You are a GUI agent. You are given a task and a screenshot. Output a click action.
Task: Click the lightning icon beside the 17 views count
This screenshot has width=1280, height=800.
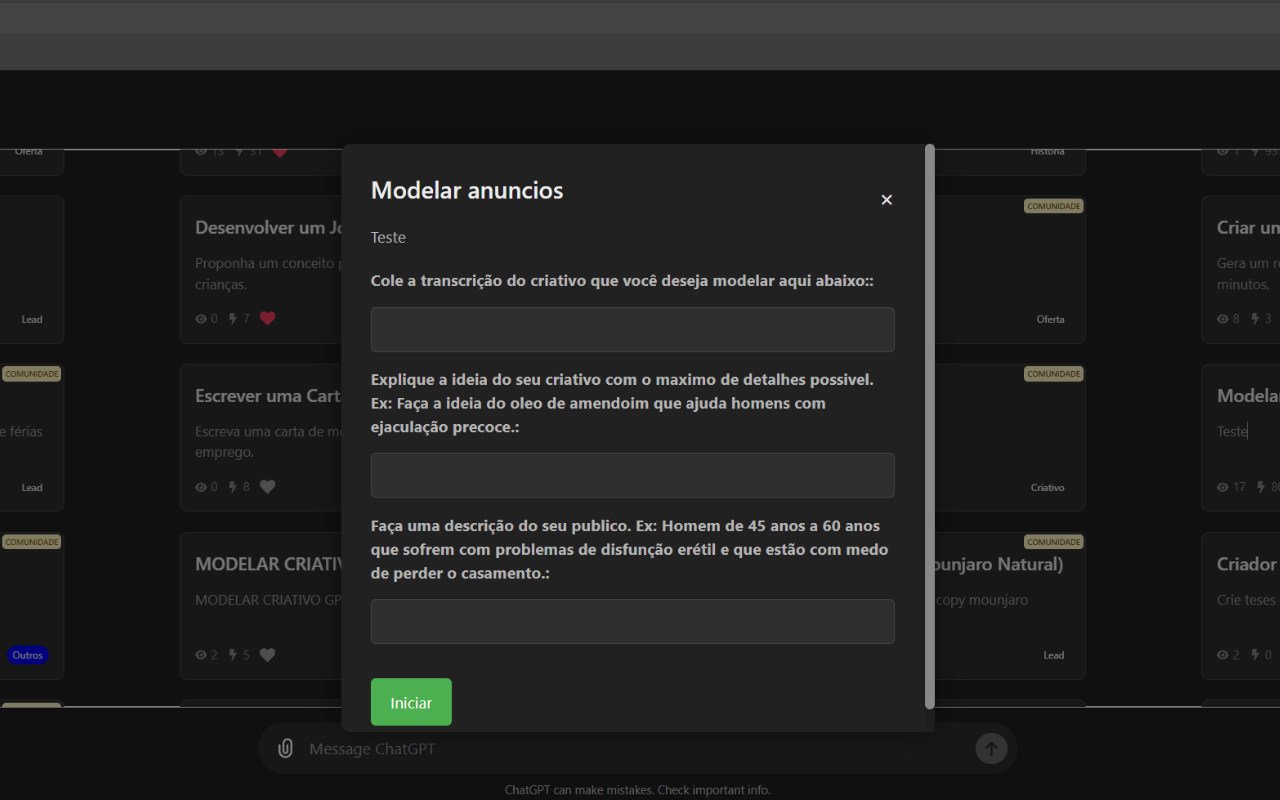[x=1261, y=487]
